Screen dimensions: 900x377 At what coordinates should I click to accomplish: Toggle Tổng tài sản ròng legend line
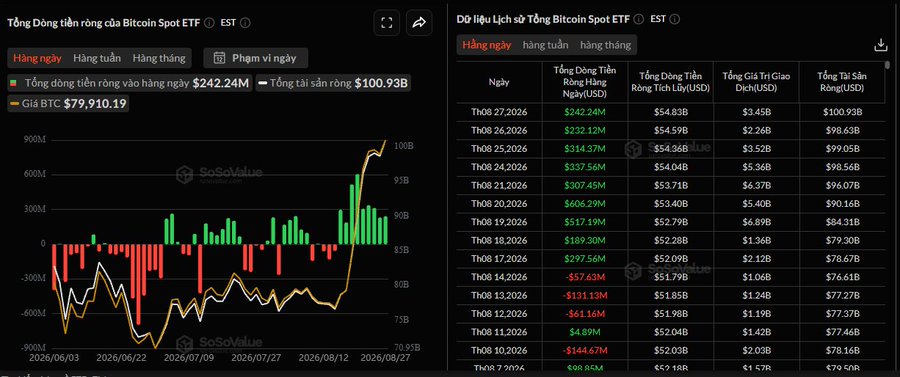point(333,83)
